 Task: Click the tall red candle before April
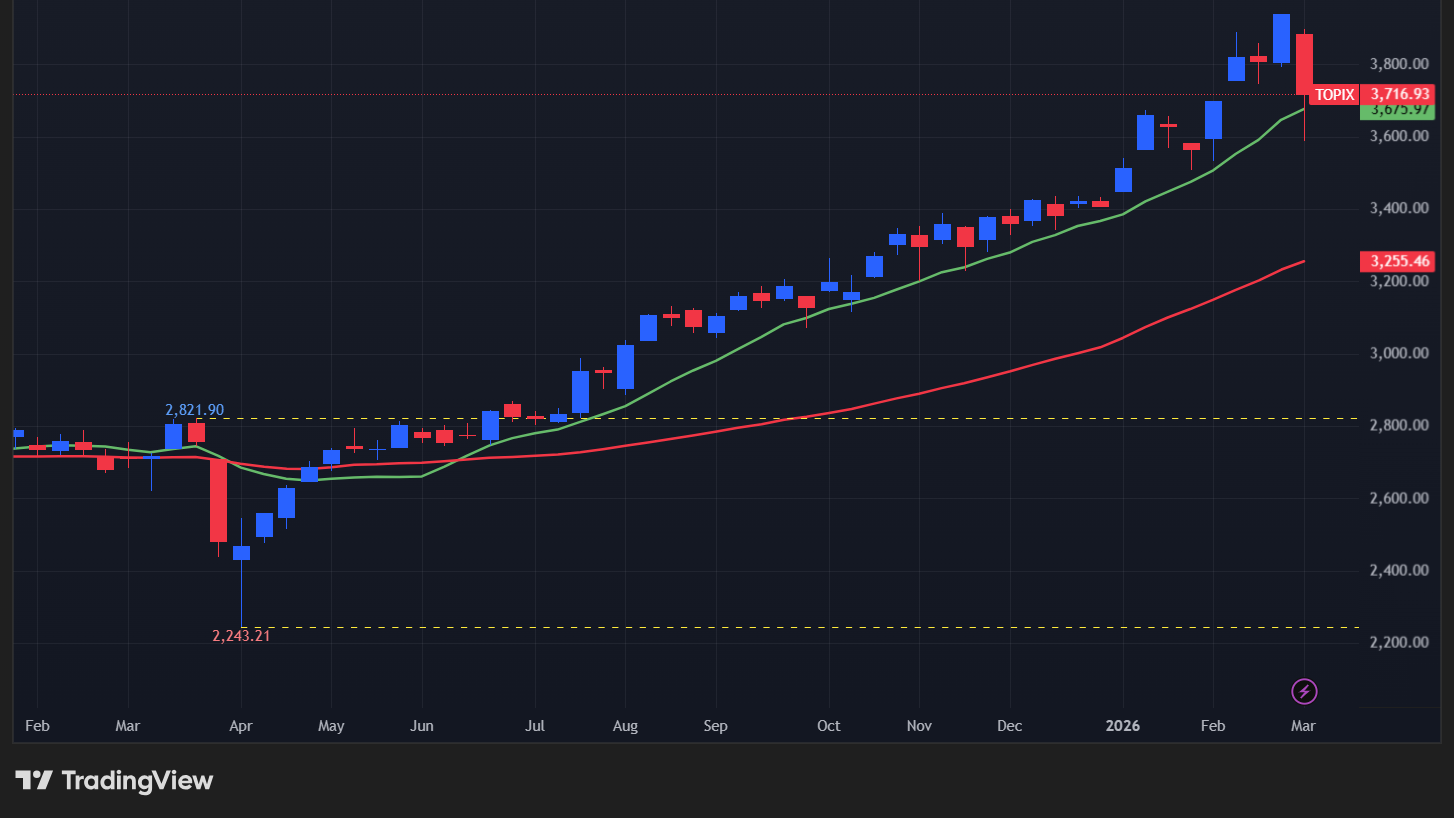[x=218, y=500]
